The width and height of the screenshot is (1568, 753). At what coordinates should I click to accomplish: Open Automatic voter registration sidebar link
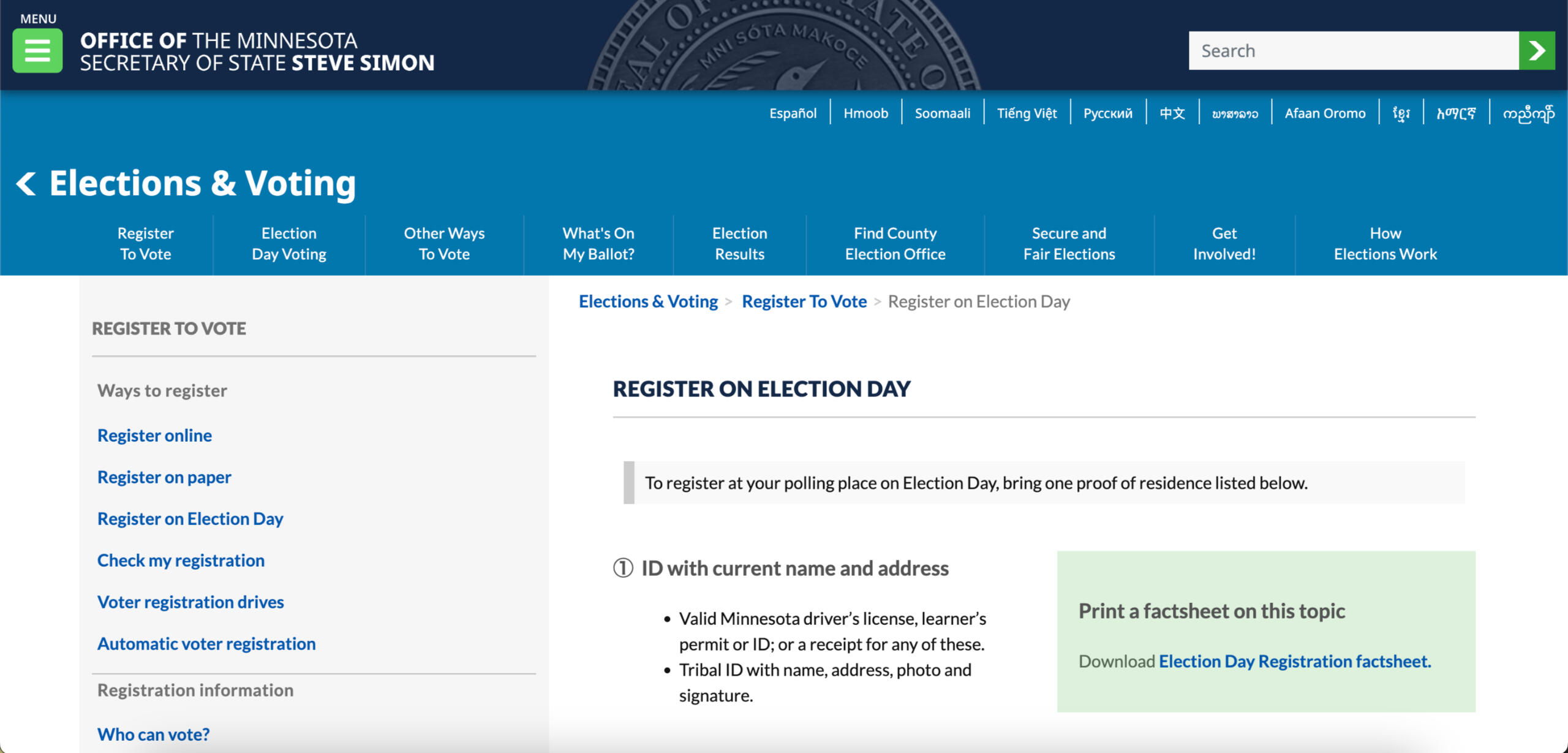tap(206, 644)
